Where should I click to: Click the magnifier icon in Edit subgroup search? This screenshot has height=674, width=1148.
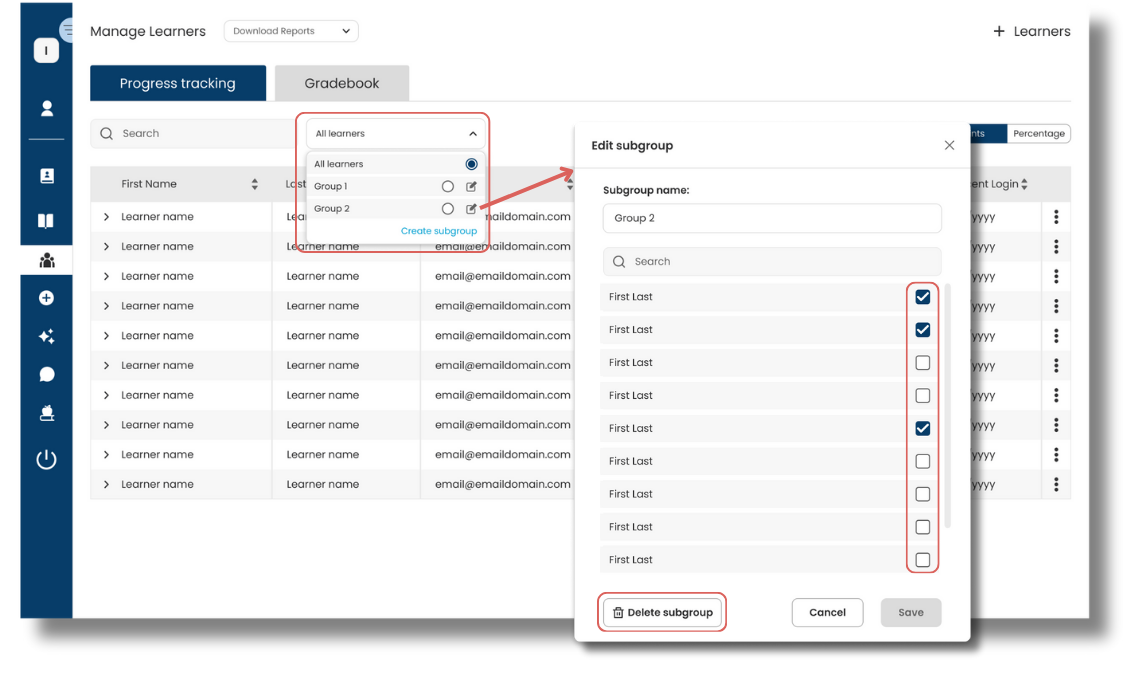click(x=619, y=261)
